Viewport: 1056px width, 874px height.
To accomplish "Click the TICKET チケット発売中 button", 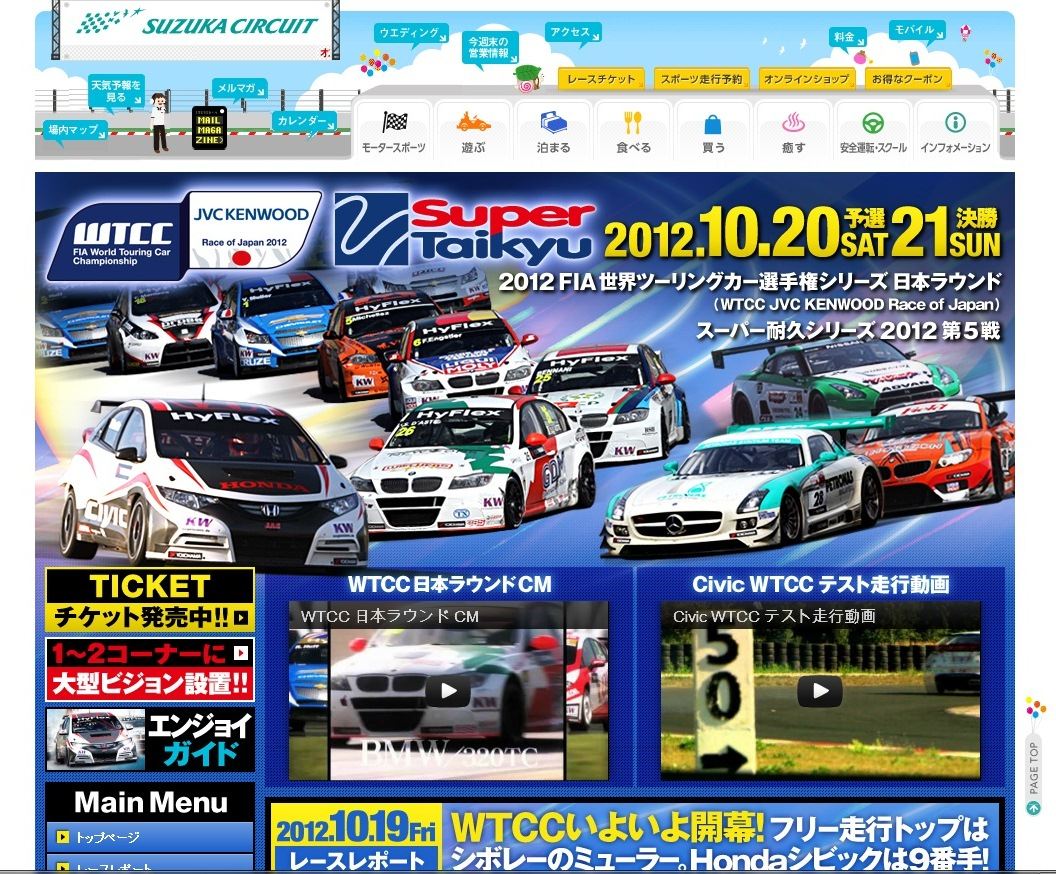I will pyautogui.click(x=150, y=599).
